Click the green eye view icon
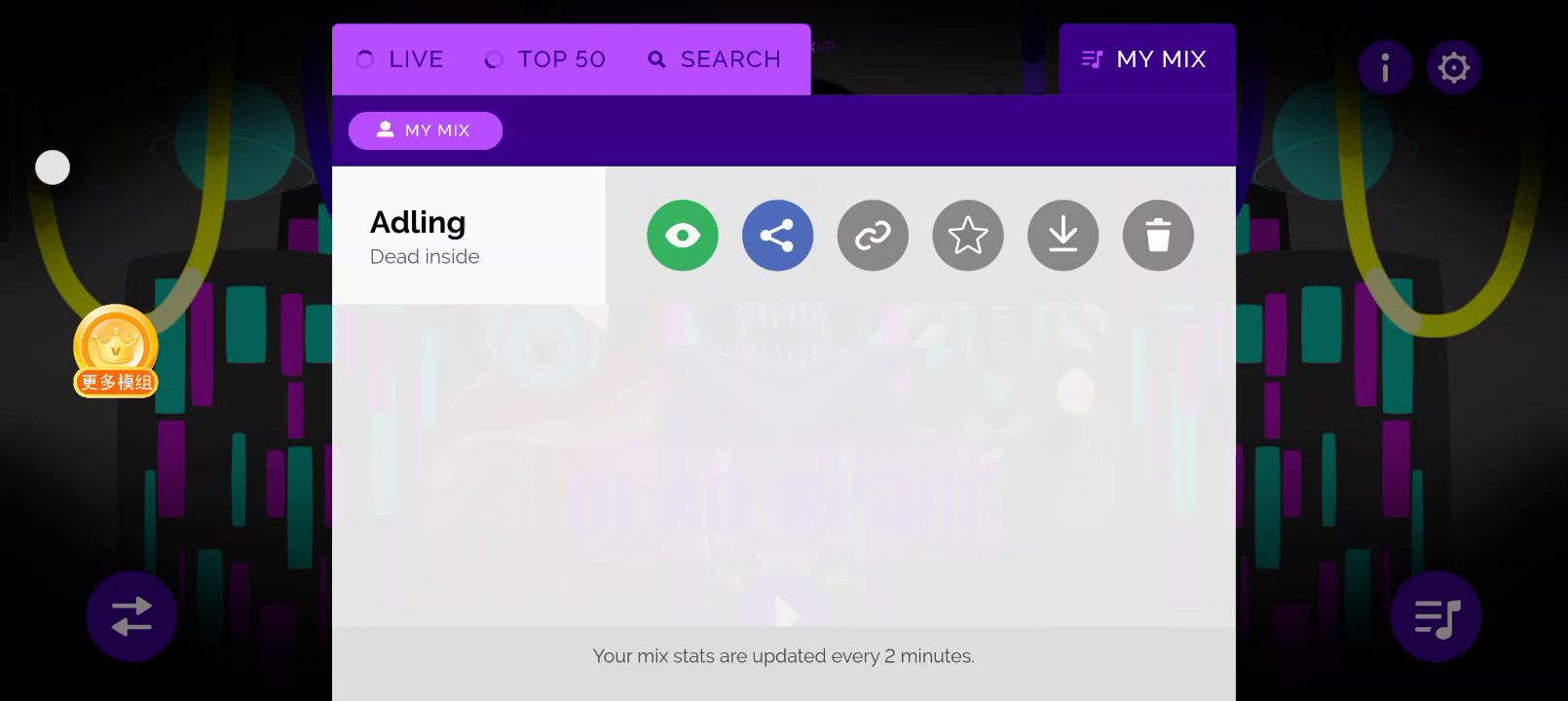This screenshot has width=1568, height=701. point(683,236)
